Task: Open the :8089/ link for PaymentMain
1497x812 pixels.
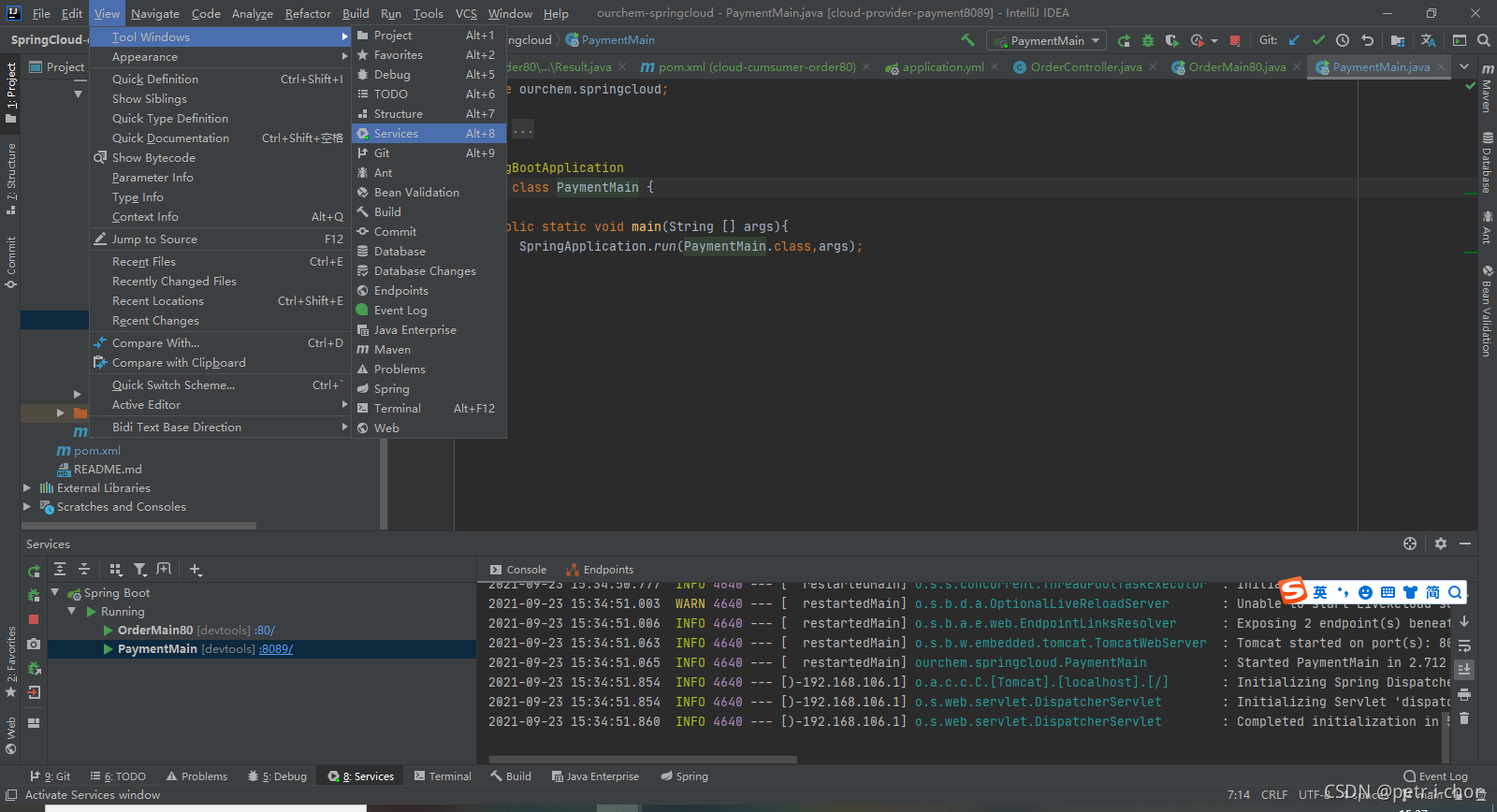Action: pos(276,649)
